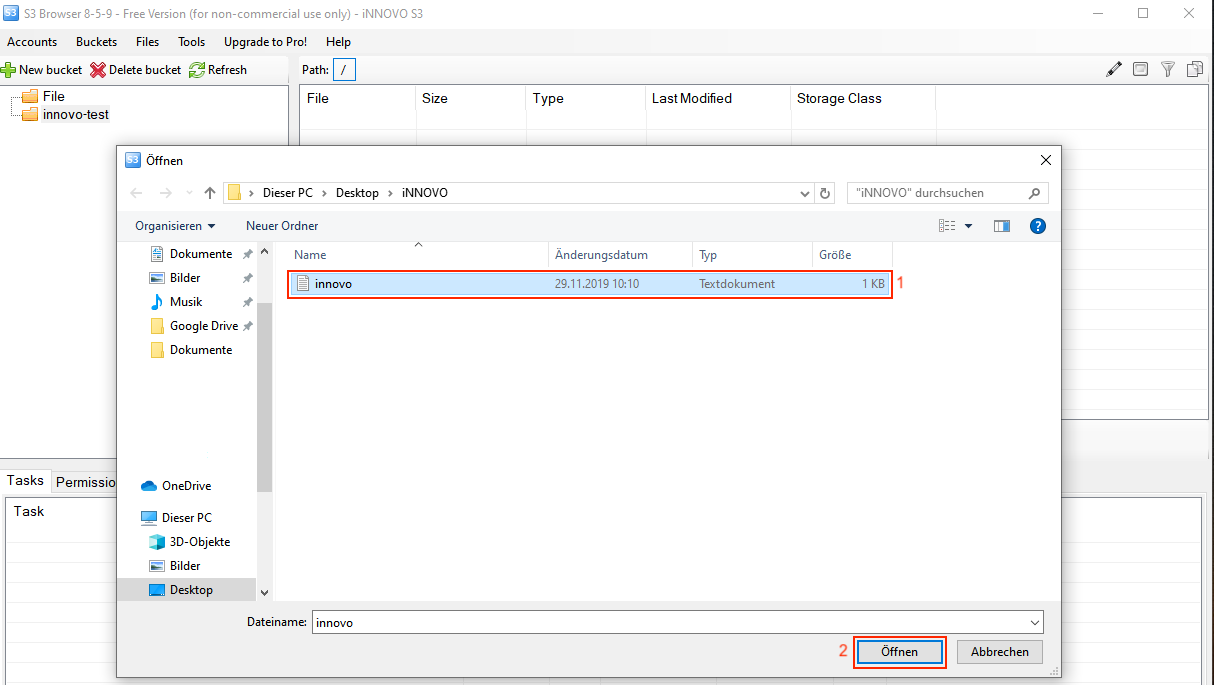This screenshot has width=1214, height=685.
Task: Select the innovo text file
Action: coord(589,284)
